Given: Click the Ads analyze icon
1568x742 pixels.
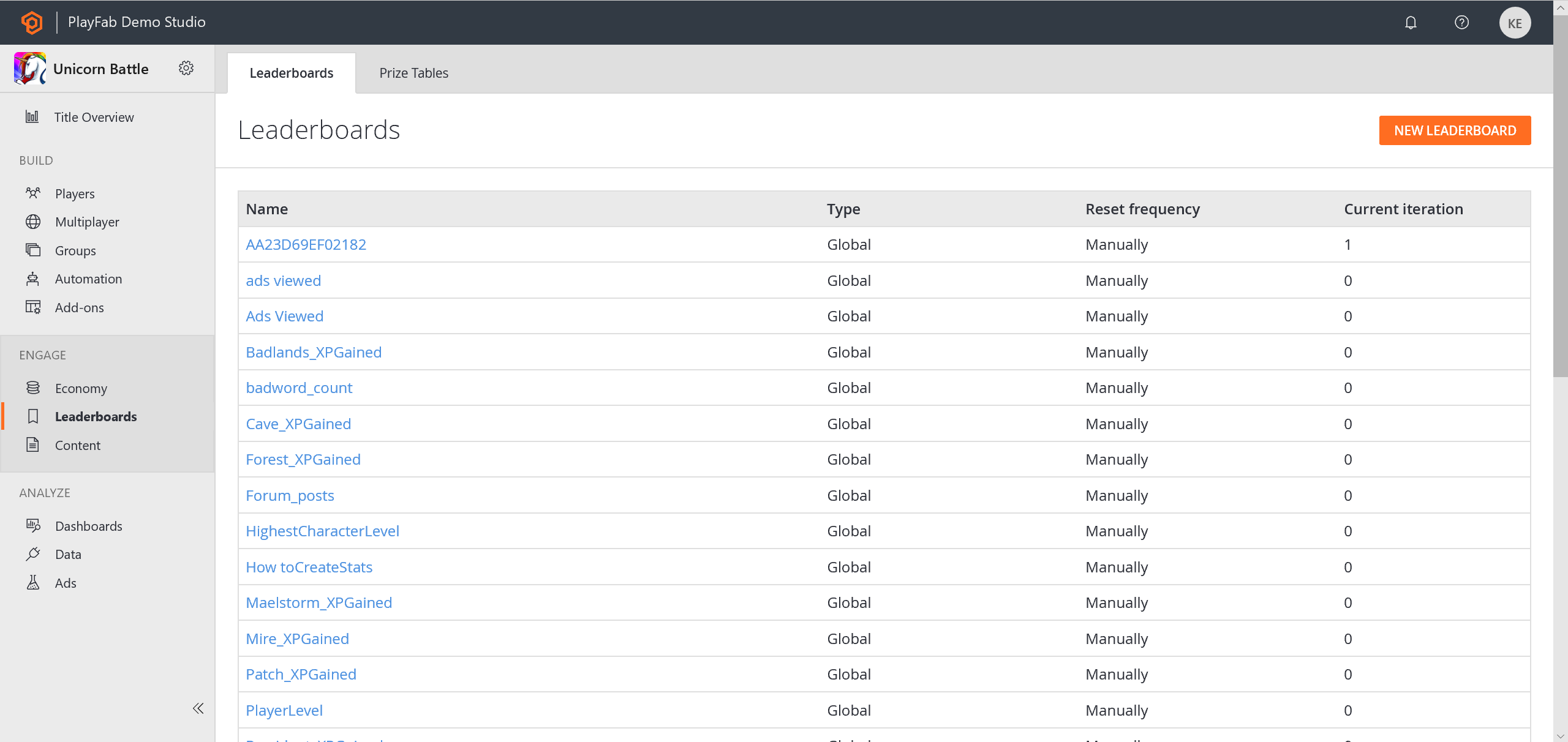Looking at the screenshot, I should [x=33, y=582].
